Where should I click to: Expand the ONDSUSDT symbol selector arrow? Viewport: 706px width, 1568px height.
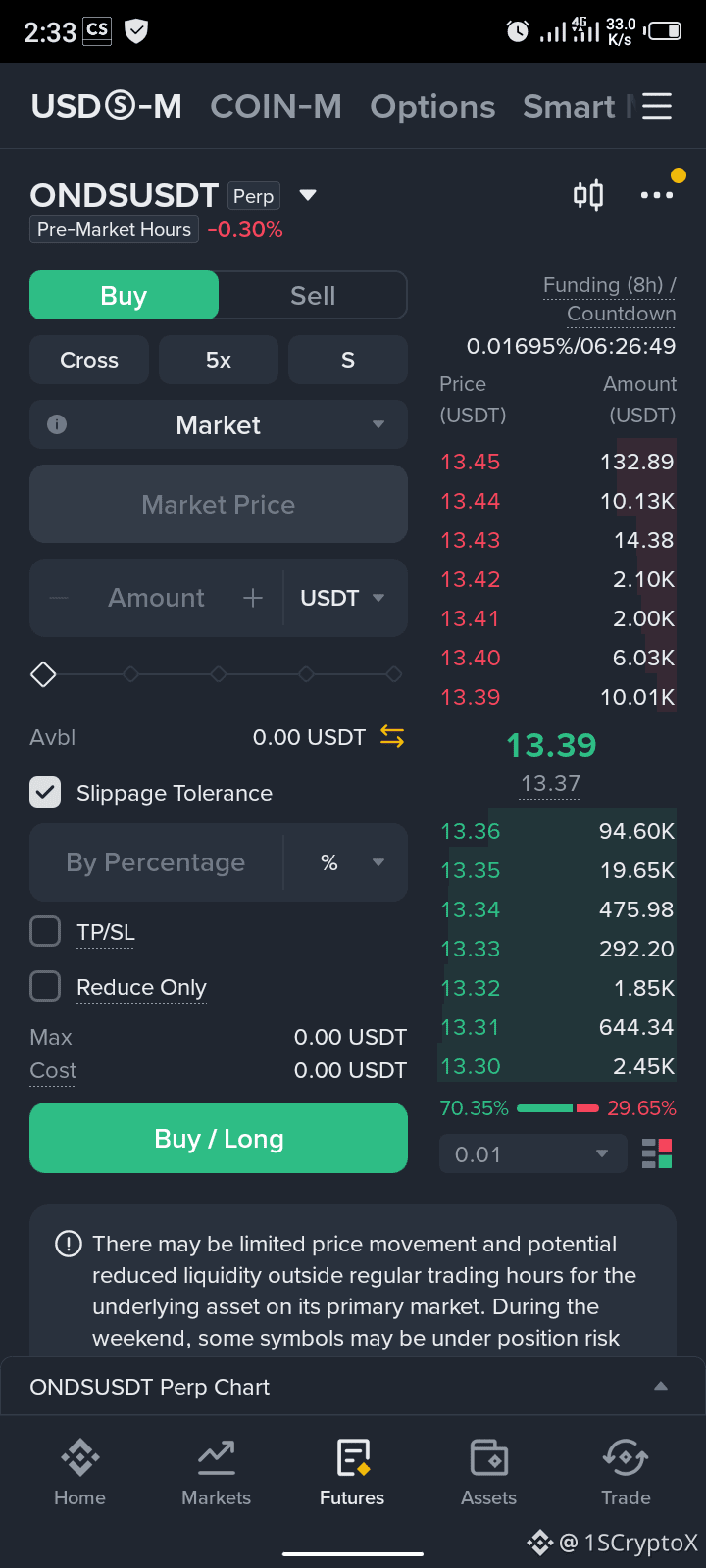coord(308,195)
